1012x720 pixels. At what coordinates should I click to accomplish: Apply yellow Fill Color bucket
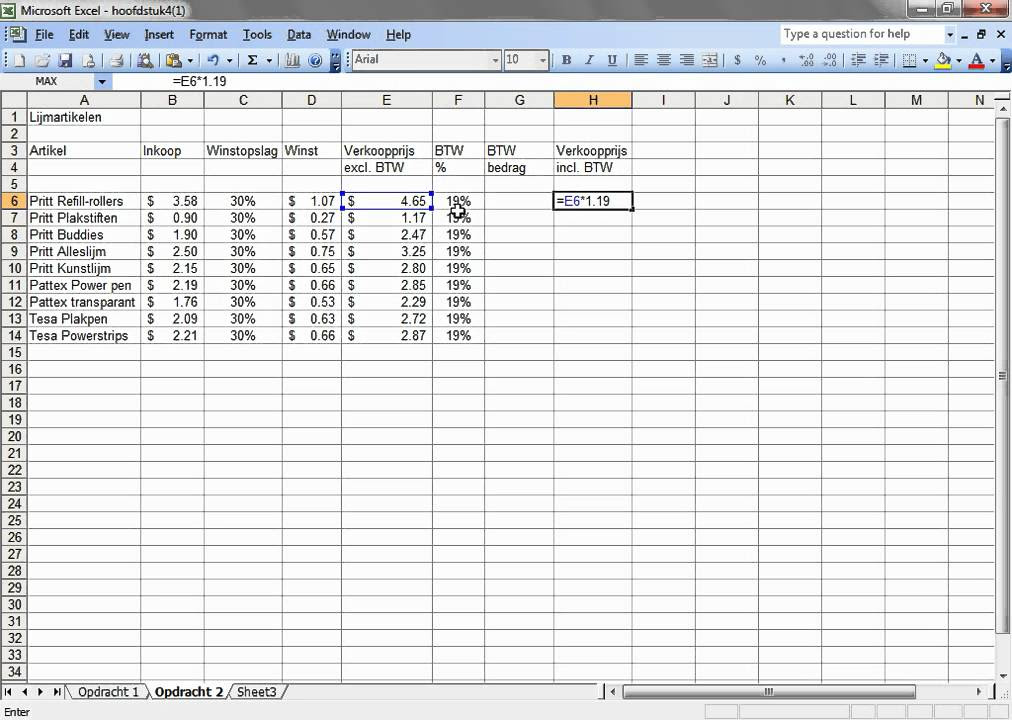coord(943,60)
